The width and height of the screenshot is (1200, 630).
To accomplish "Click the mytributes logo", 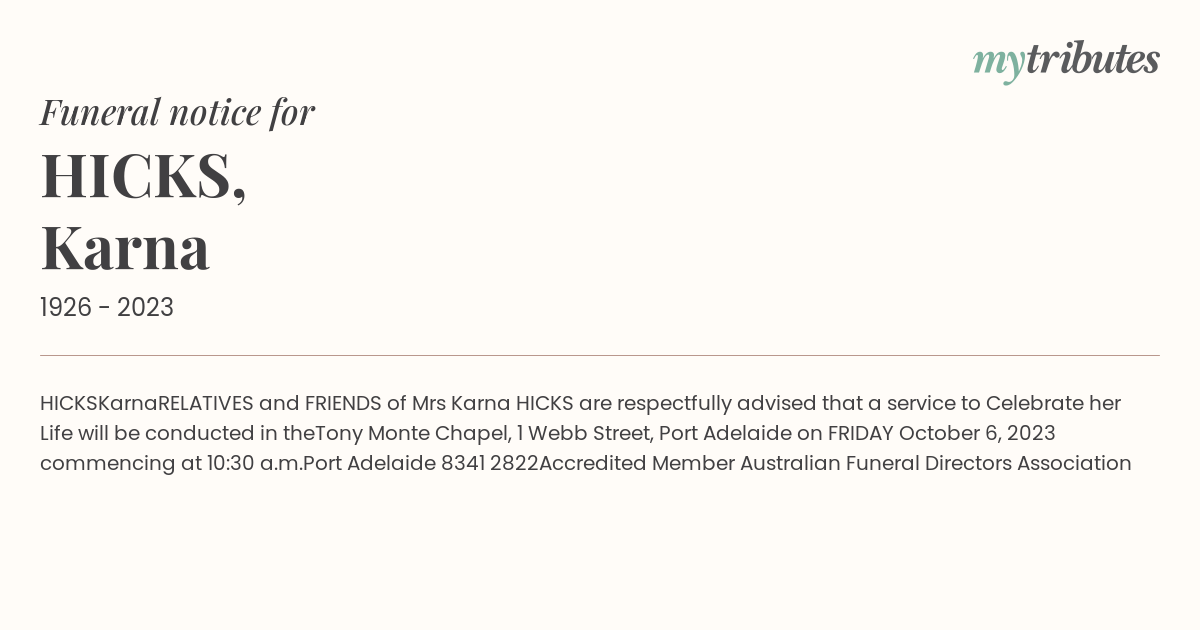I will tap(1066, 61).
